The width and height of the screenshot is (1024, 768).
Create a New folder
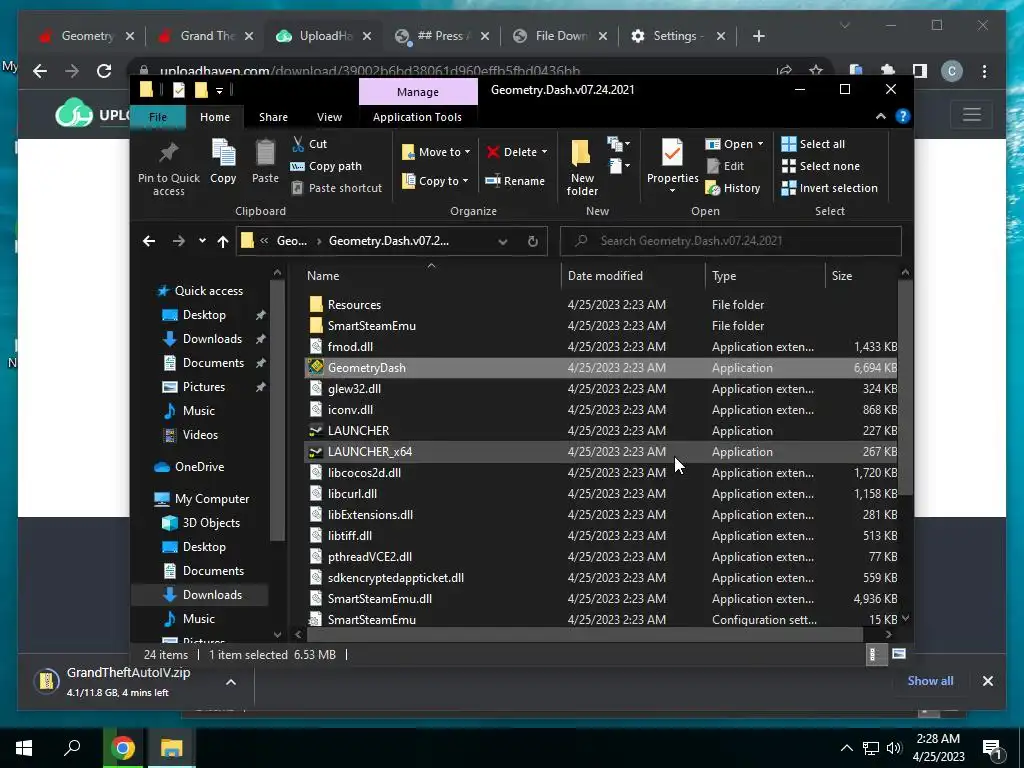pos(581,167)
